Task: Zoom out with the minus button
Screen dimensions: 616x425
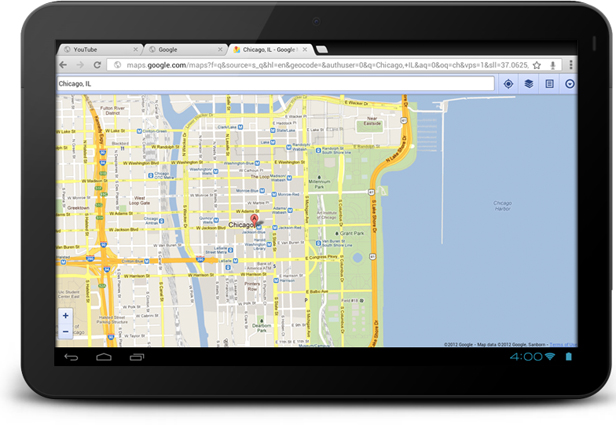Action: coord(66,332)
